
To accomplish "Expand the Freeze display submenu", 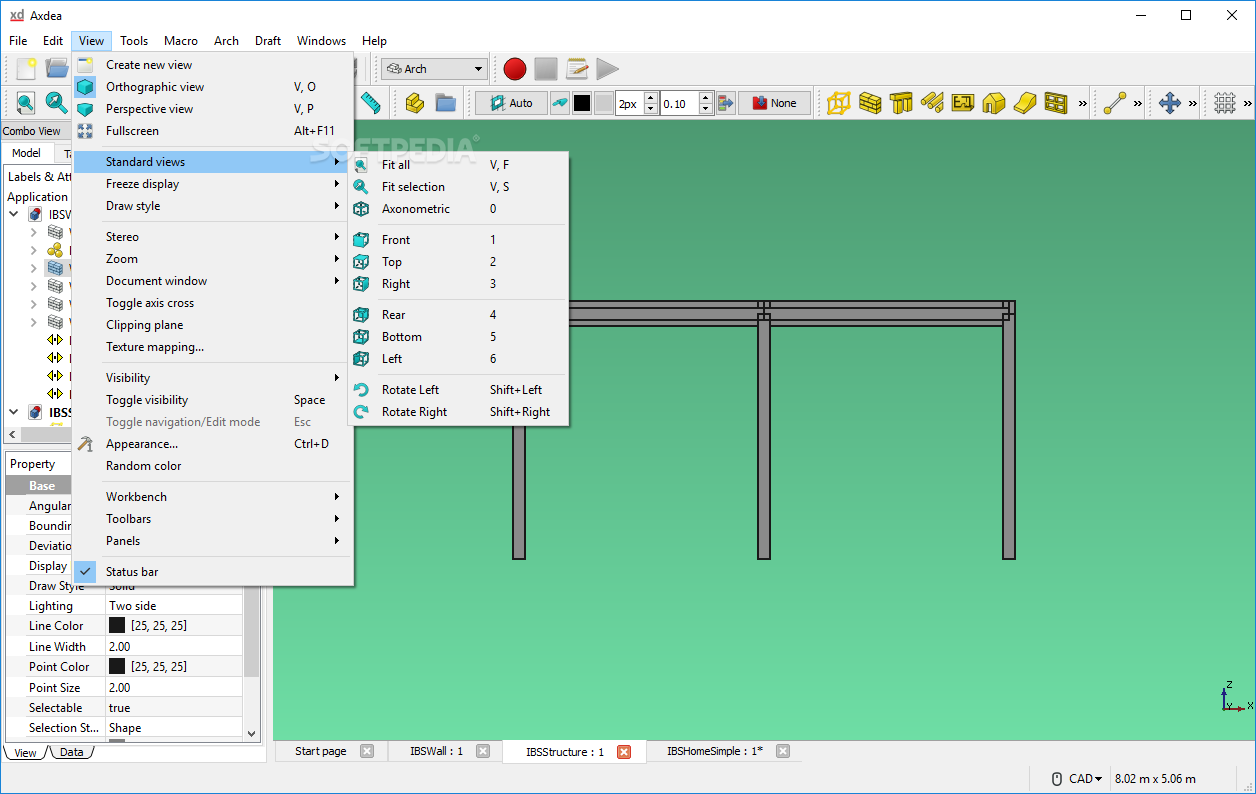I will (x=213, y=184).
